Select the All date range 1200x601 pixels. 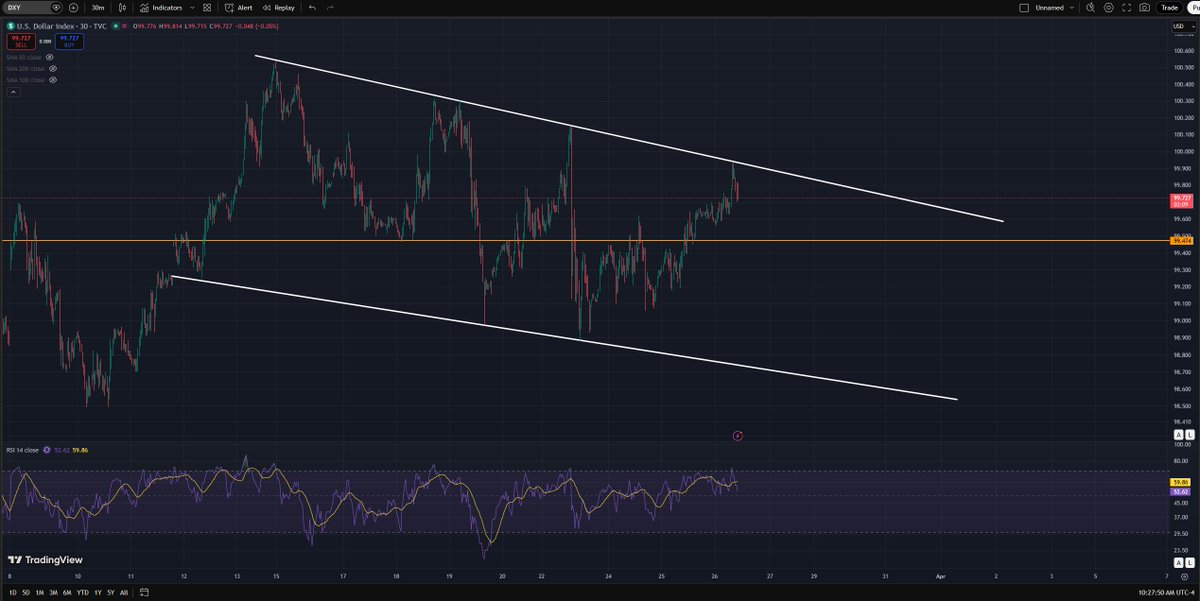coord(123,592)
